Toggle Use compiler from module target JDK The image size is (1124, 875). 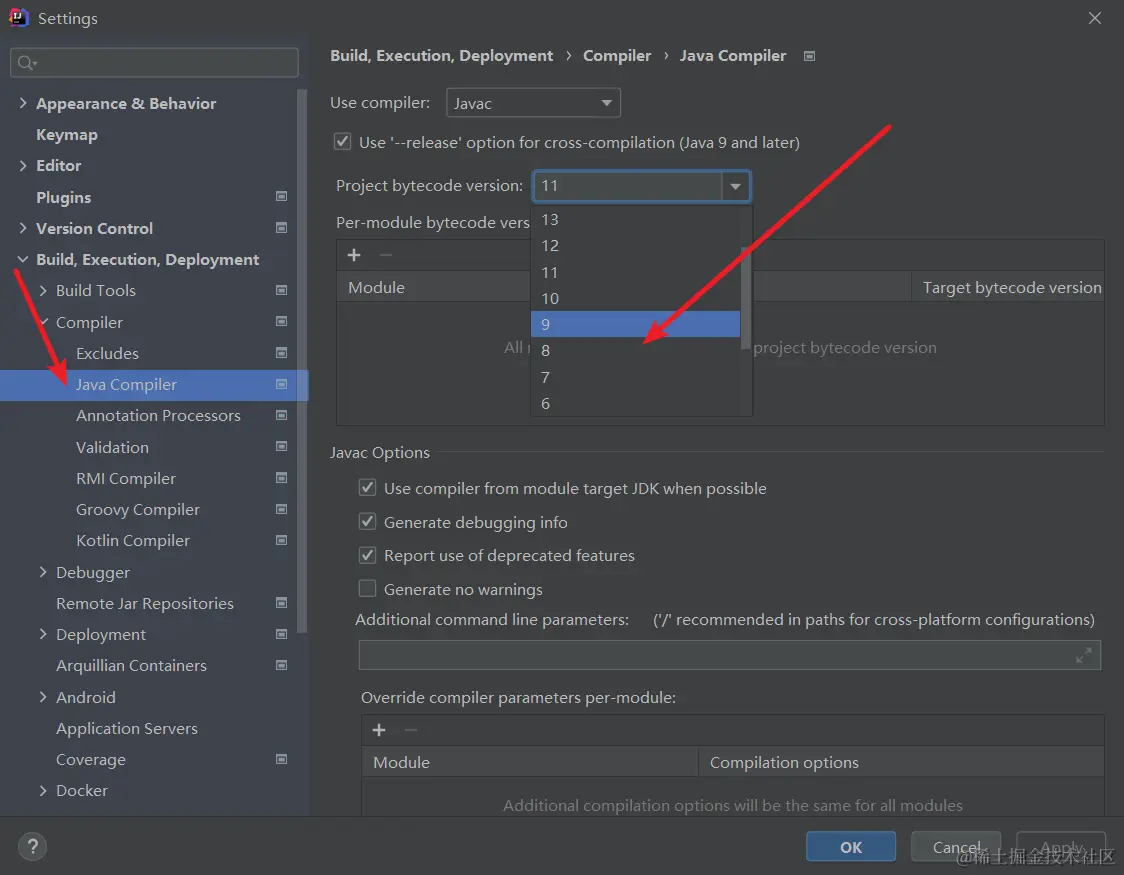coord(367,487)
